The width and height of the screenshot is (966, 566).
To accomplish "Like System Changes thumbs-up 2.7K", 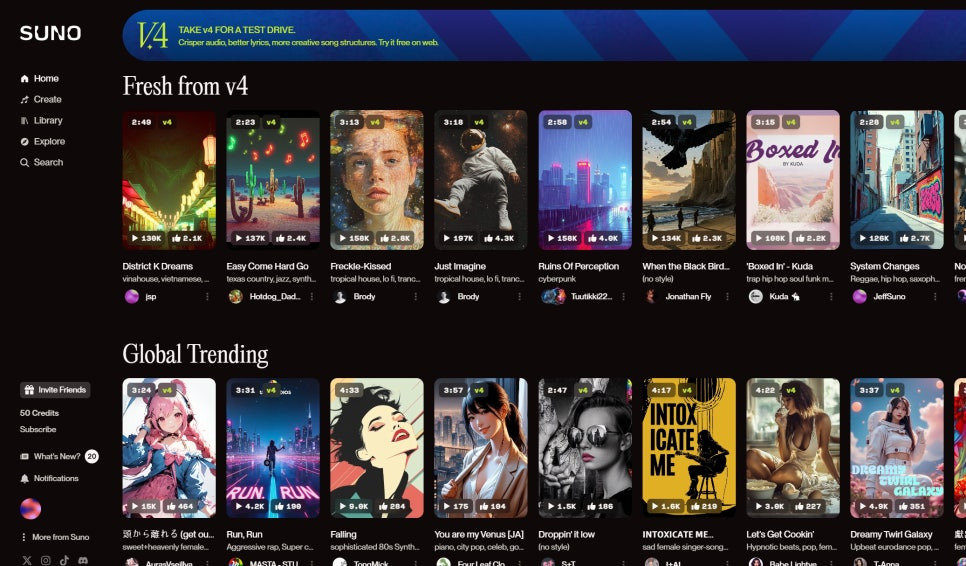I will click(x=915, y=238).
